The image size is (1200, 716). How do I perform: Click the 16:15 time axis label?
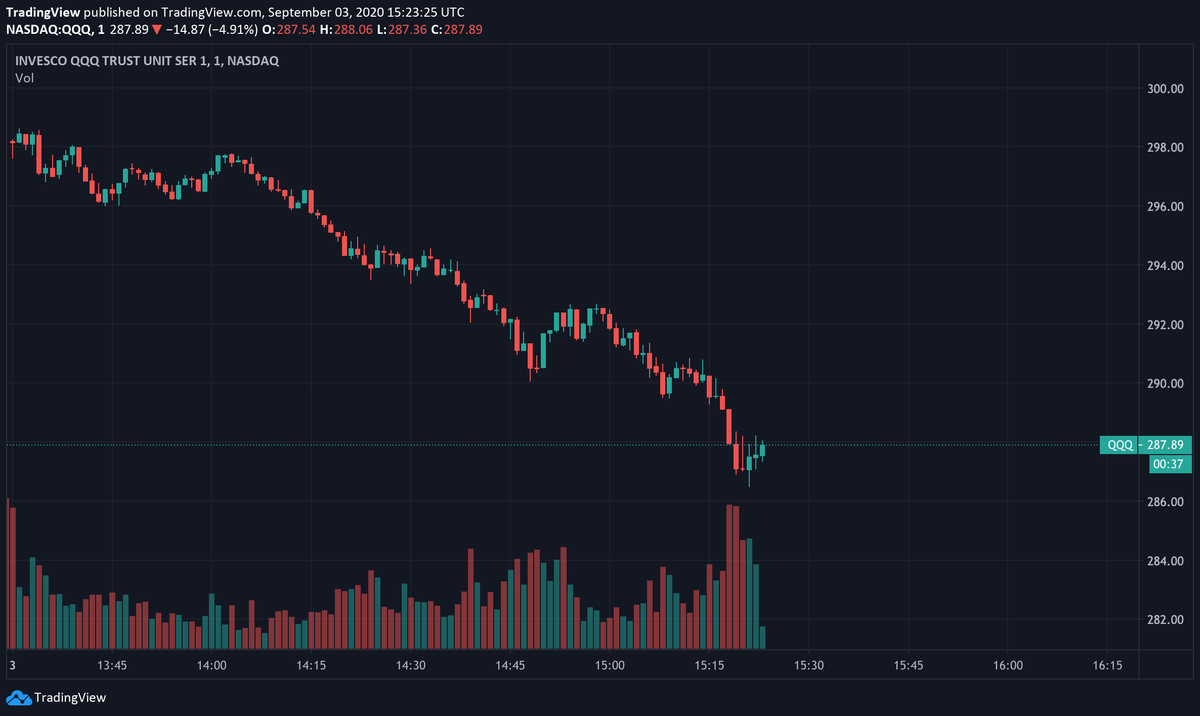pos(1107,665)
